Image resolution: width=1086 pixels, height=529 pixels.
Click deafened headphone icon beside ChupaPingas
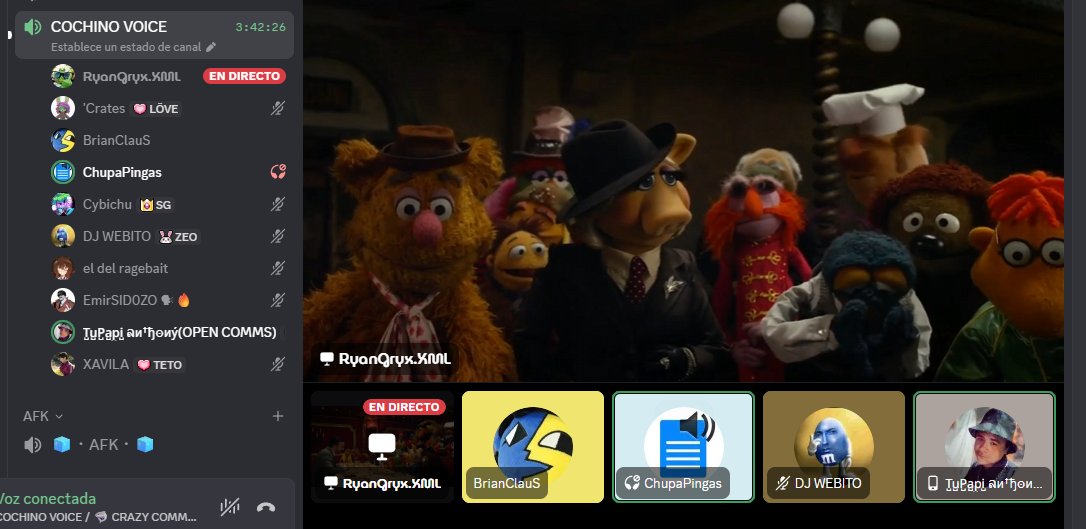(x=278, y=172)
